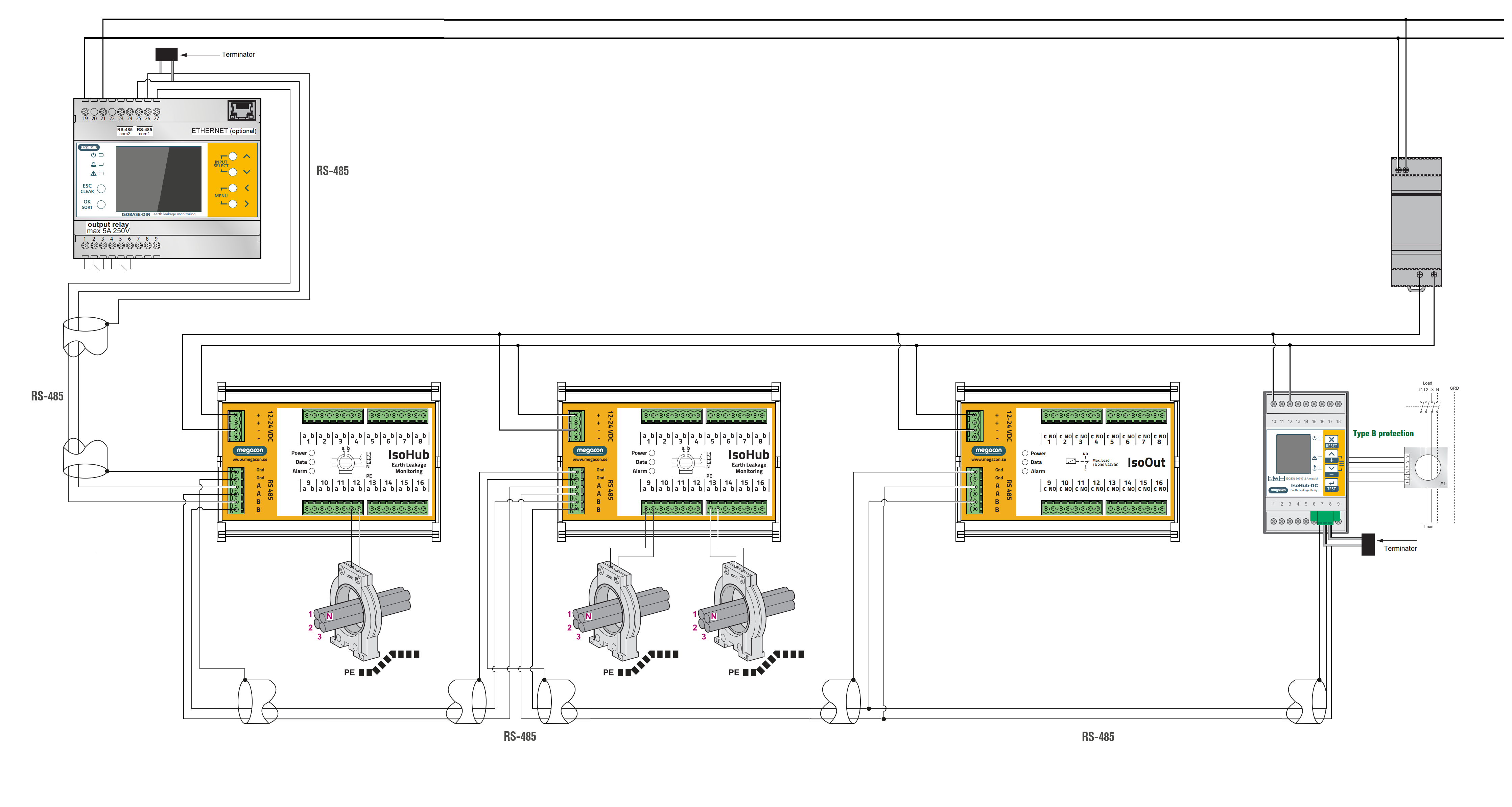Click the second IsoHub title text
Screen dimensions: 1512x807
[x=748, y=455]
